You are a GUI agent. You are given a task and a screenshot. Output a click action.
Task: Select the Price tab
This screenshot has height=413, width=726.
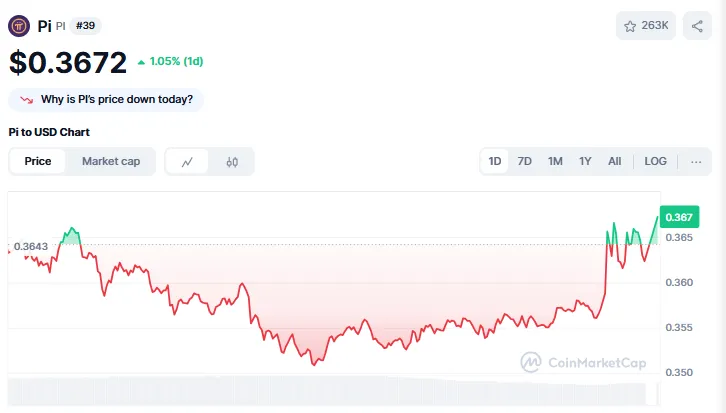pyautogui.click(x=38, y=161)
